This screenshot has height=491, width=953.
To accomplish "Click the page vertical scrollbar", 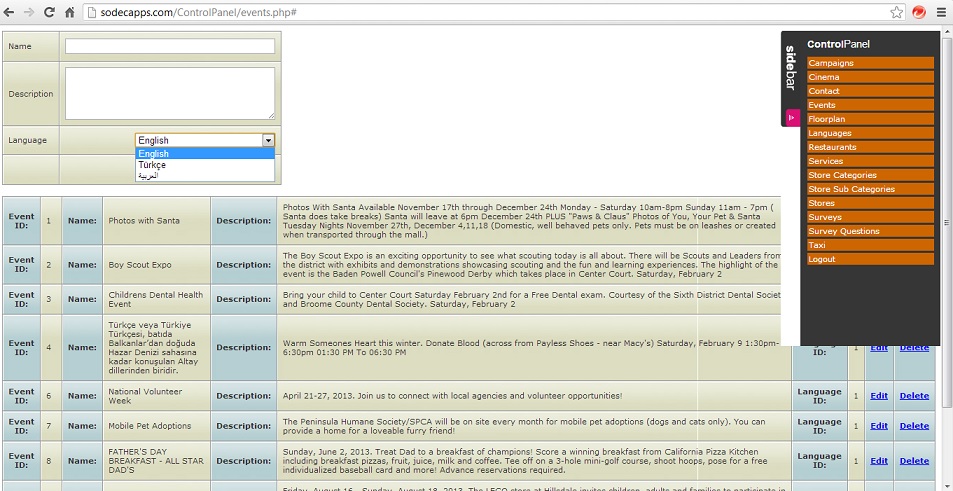I will pyautogui.click(x=947, y=250).
